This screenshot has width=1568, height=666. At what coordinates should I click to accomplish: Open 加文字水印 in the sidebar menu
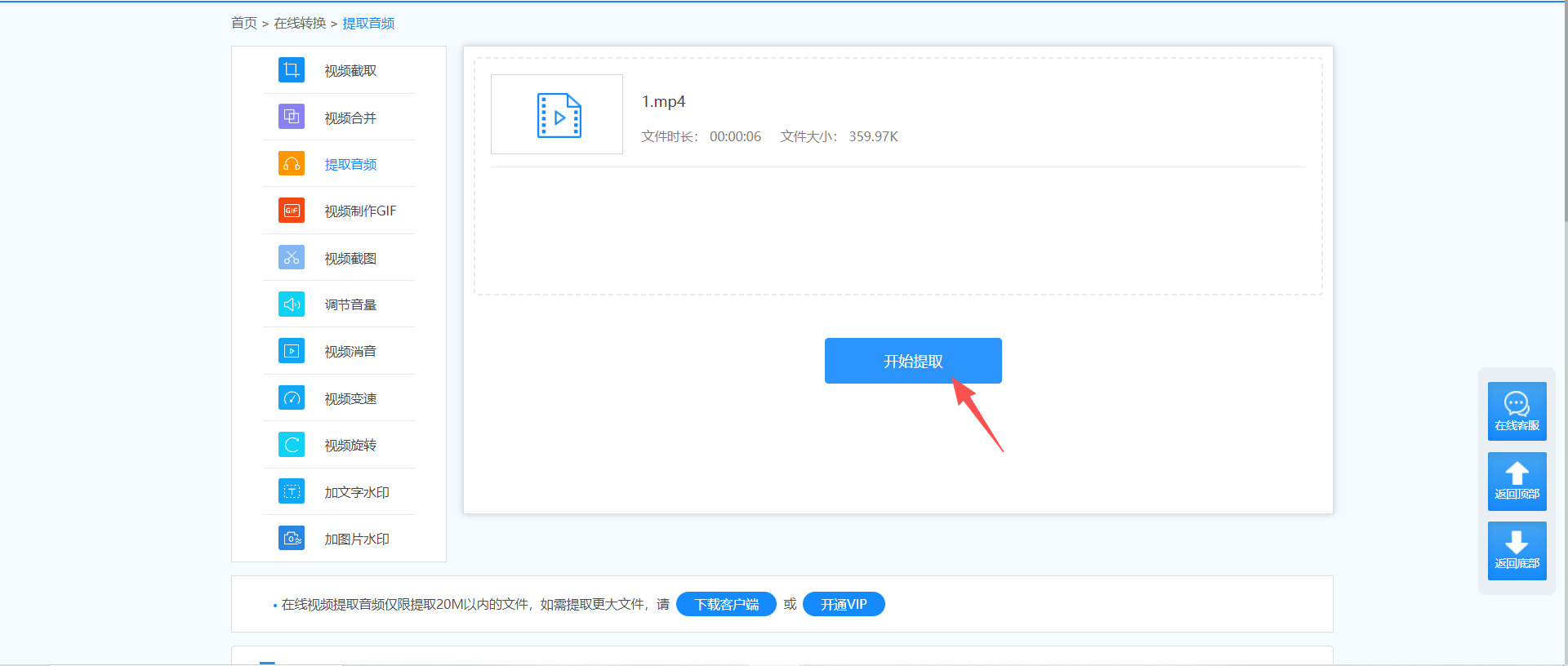pos(357,493)
